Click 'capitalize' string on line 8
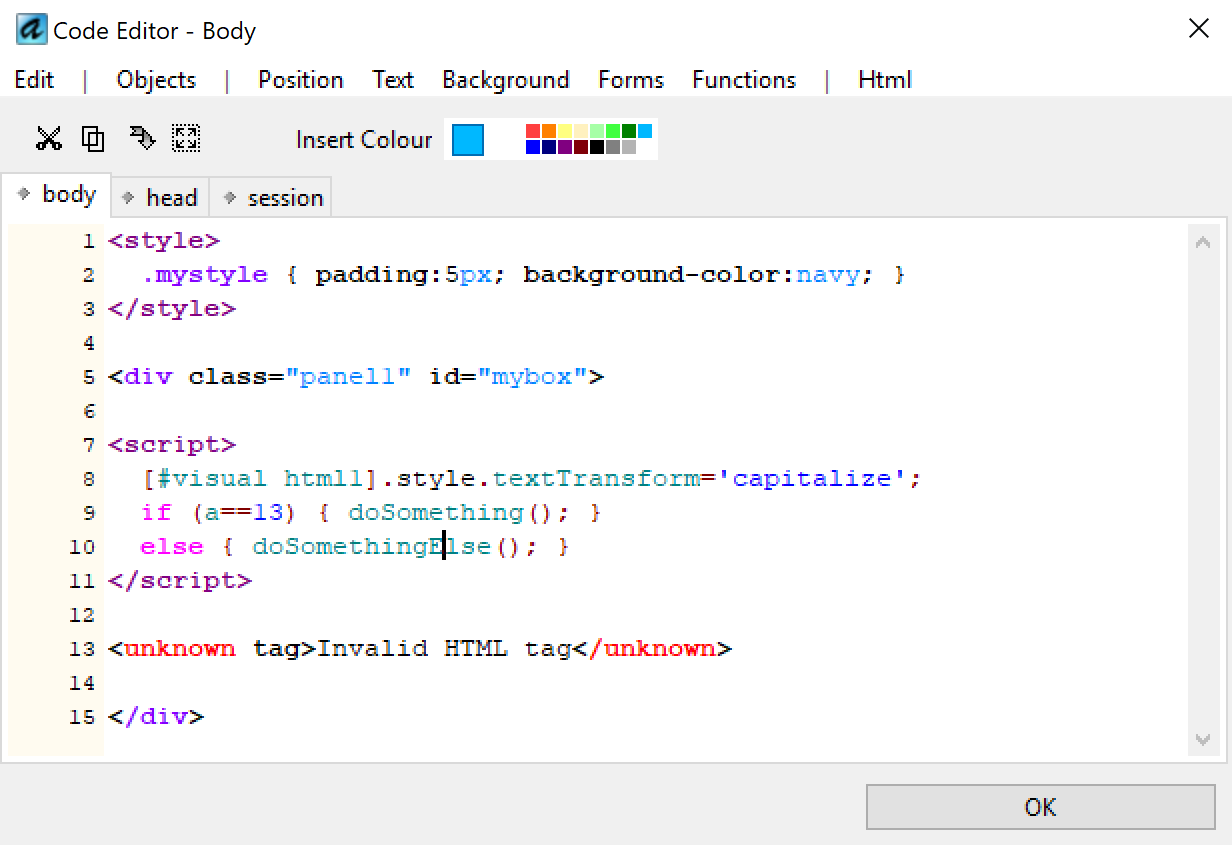Screen dimensions: 1232x845 point(812,479)
